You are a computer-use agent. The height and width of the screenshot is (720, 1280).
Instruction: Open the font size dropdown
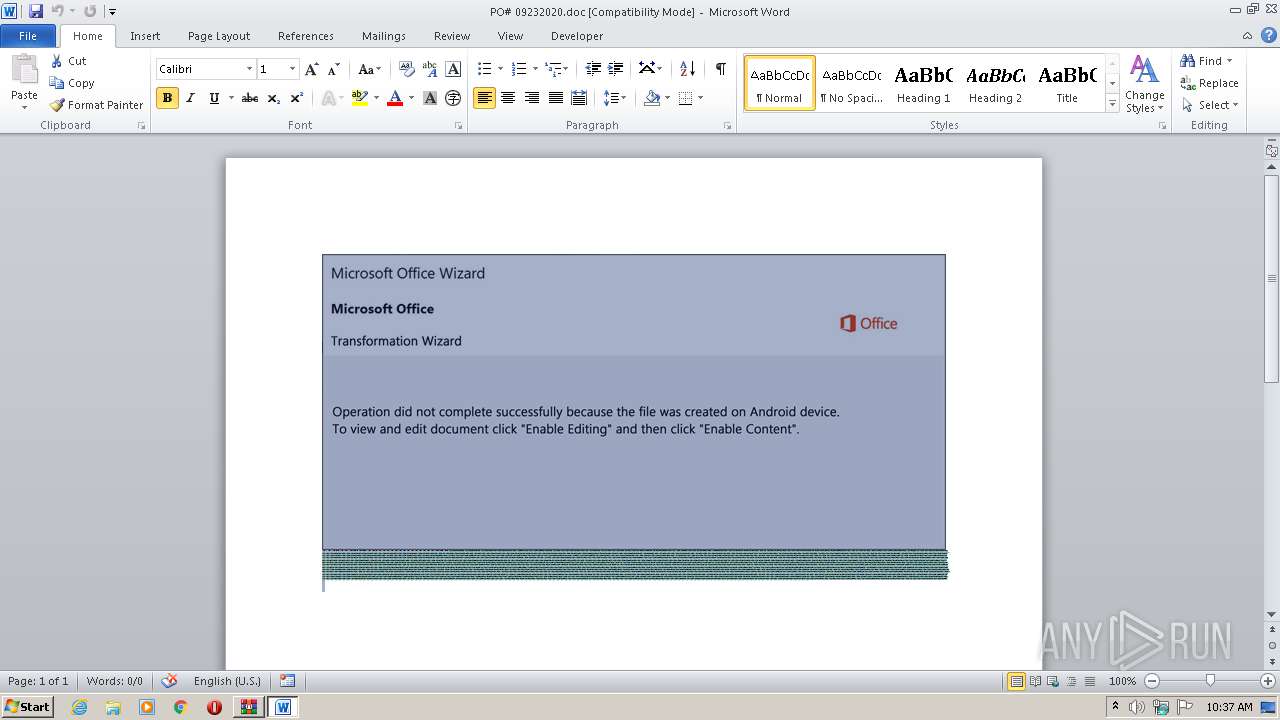pos(292,69)
